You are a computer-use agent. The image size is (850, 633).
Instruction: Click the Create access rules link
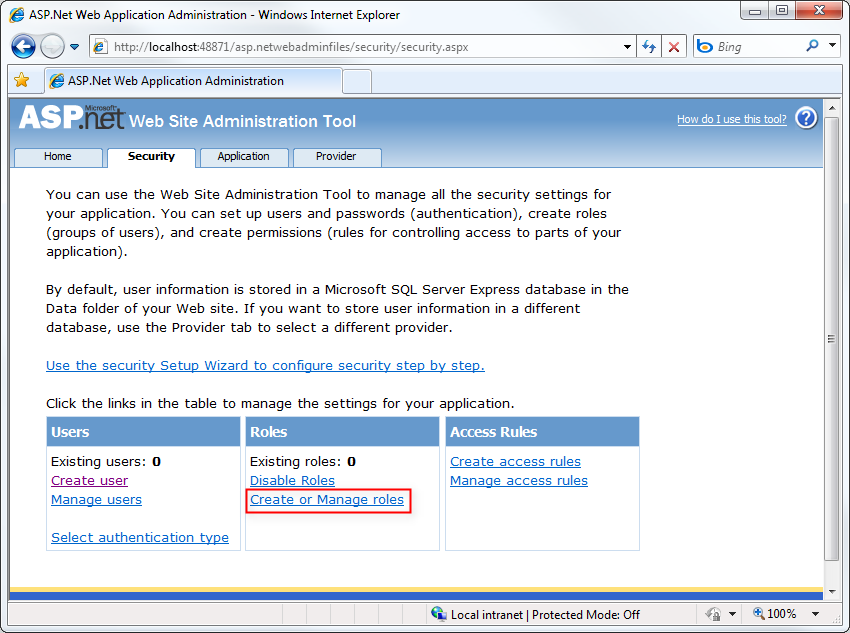[516, 462]
